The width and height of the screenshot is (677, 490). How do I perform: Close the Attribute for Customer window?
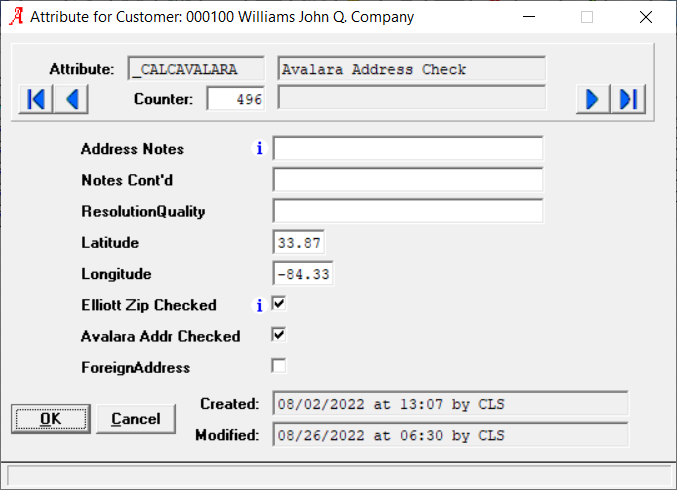[x=646, y=17]
